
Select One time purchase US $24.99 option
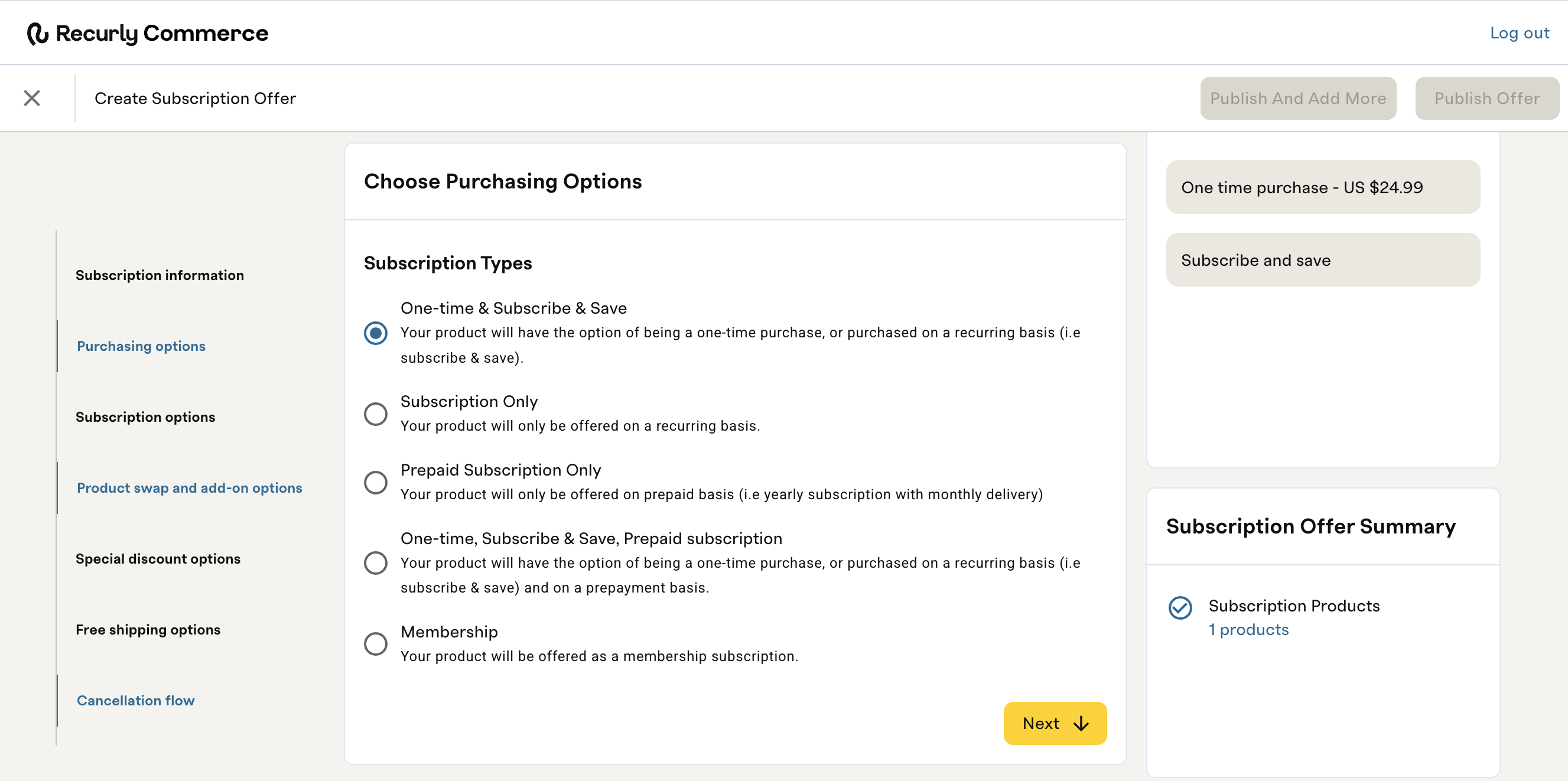[1322, 187]
